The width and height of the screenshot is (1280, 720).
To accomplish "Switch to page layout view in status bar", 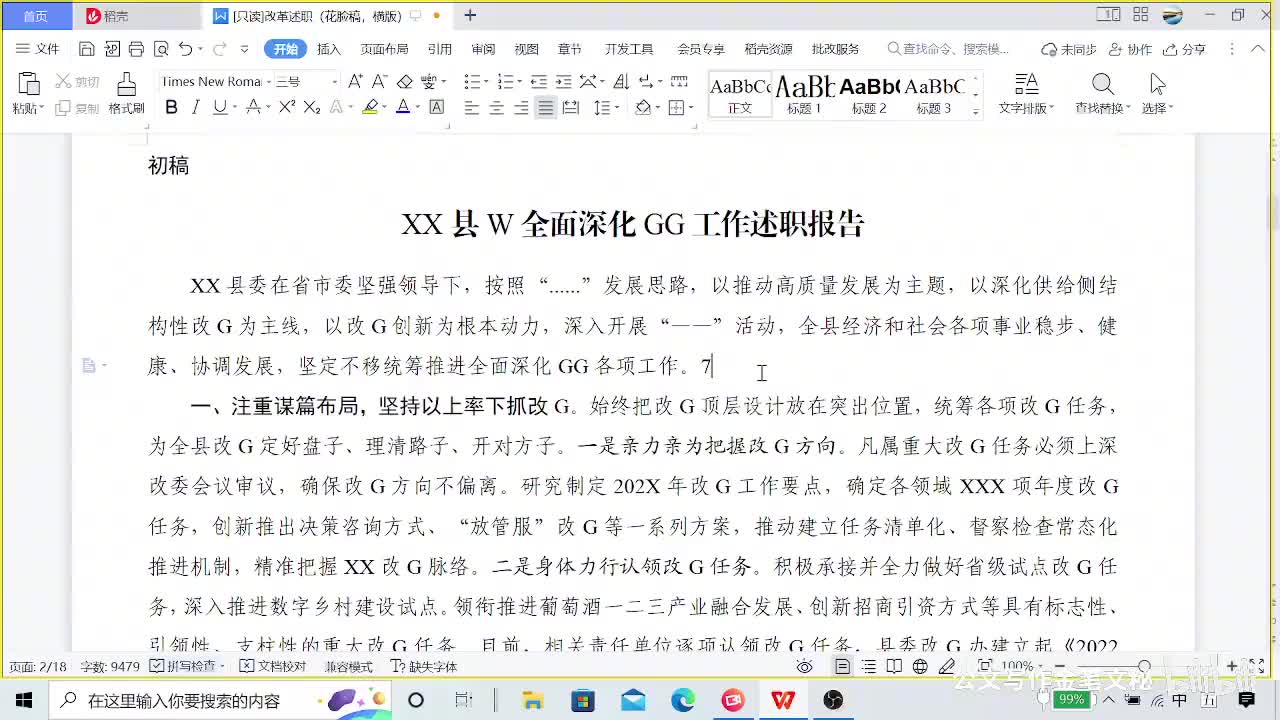I will 843,667.
